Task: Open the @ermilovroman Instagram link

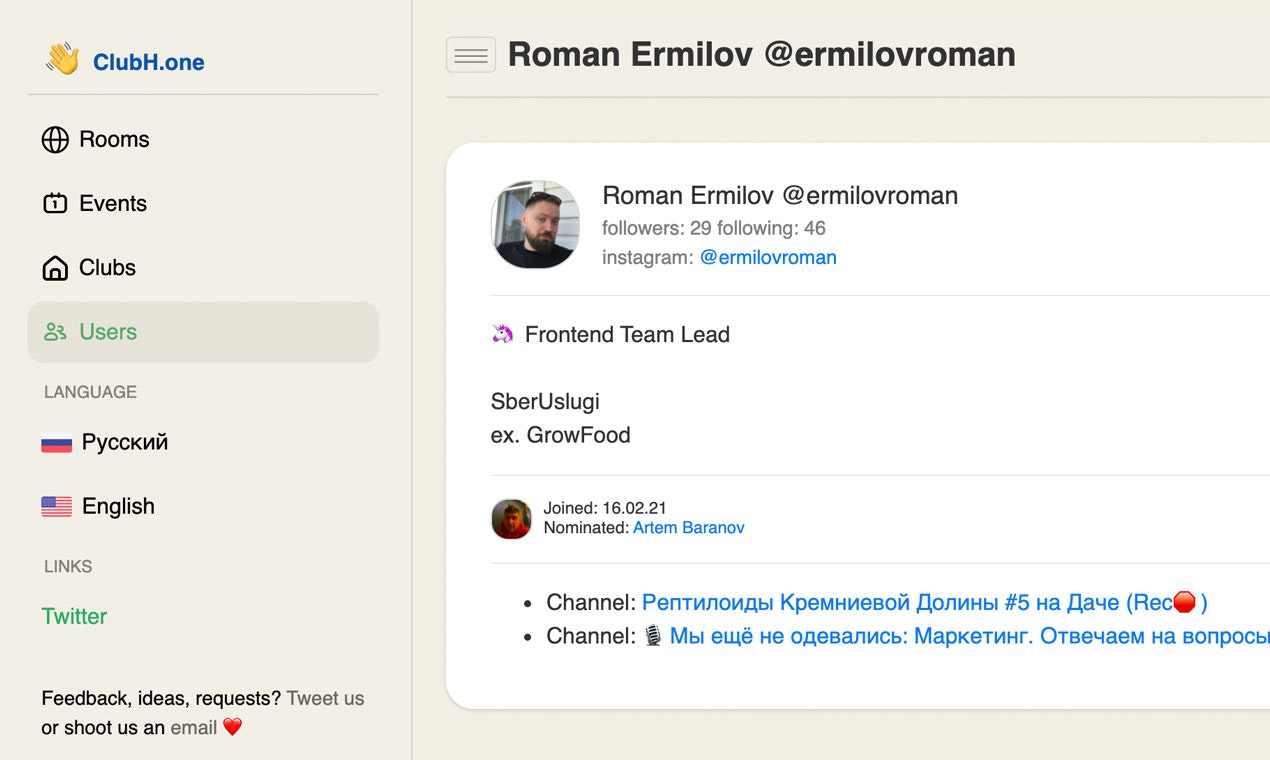Action: (x=768, y=257)
